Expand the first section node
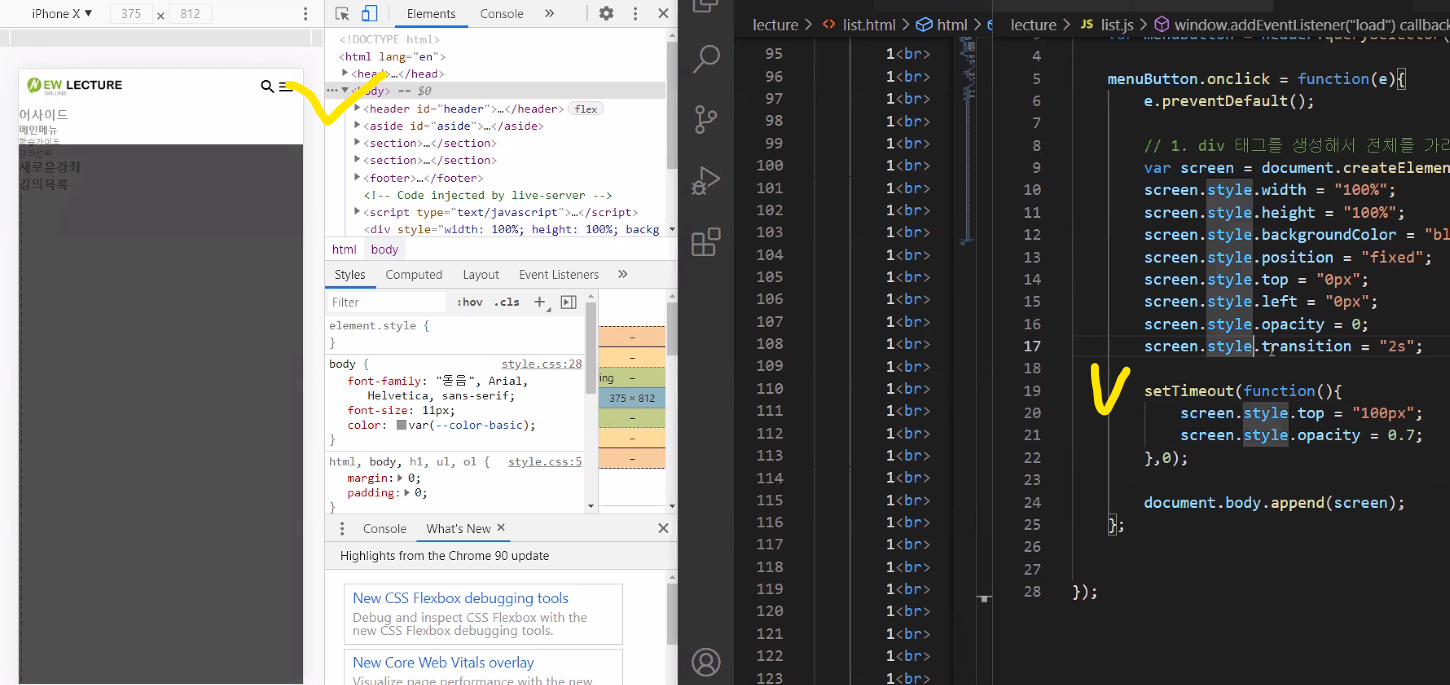Viewport: 1450px width, 685px height. click(358, 143)
